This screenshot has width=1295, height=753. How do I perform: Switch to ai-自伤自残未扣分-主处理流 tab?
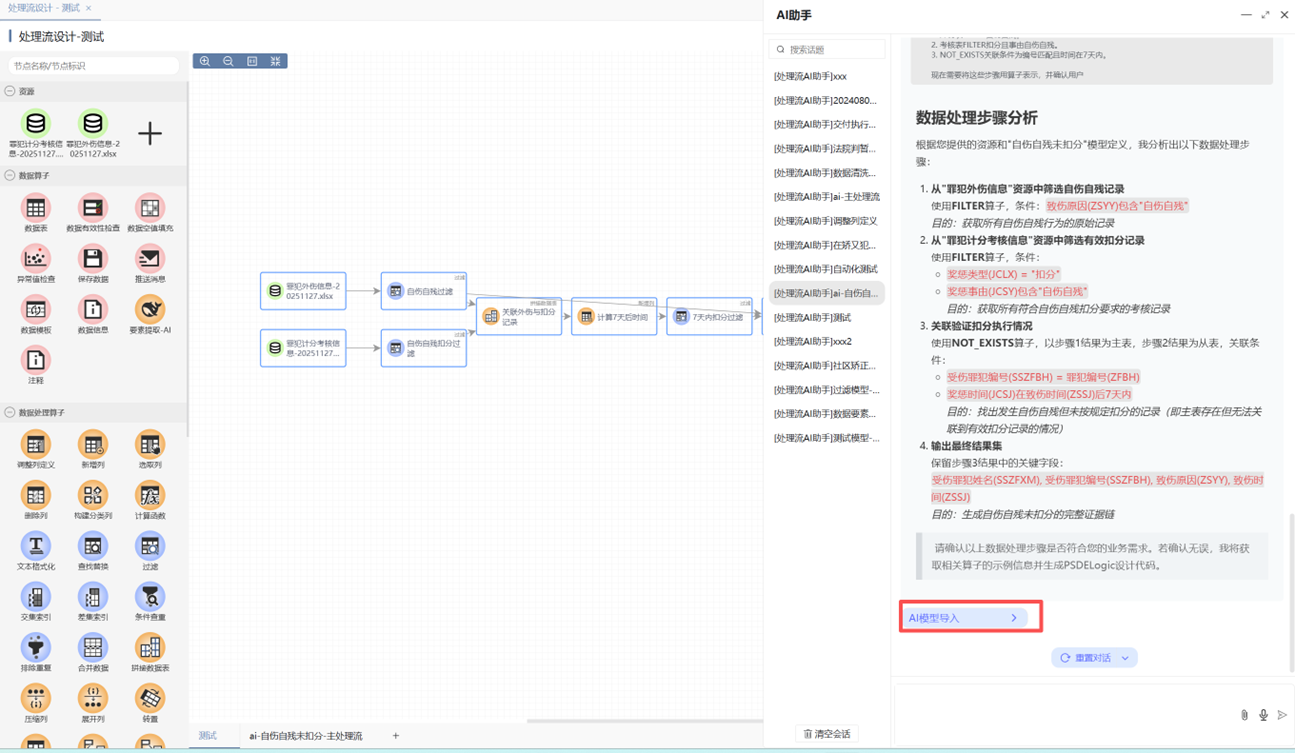(306, 736)
